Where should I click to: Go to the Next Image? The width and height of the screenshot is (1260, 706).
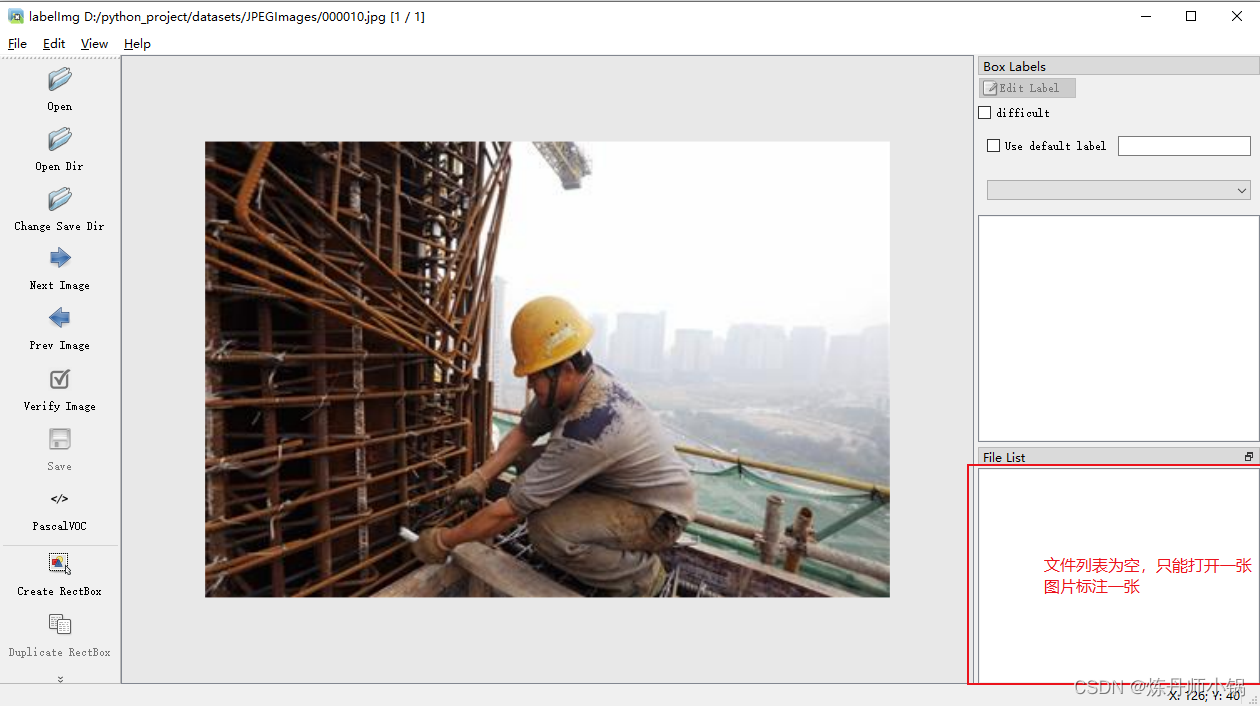(58, 270)
